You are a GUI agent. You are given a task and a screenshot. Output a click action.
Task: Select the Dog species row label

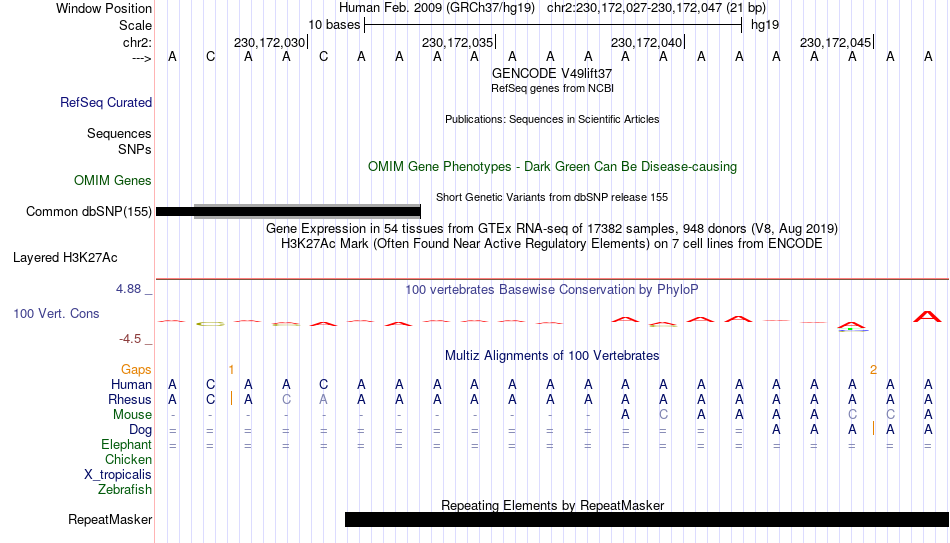[x=140, y=430]
